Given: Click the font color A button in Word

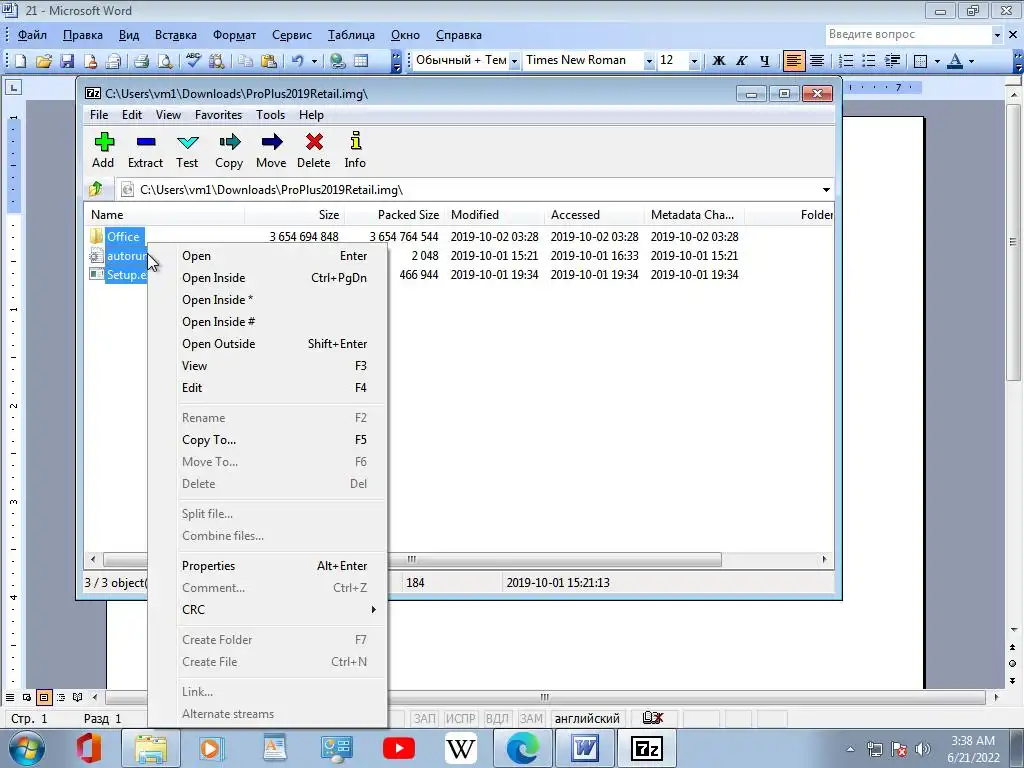Looking at the screenshot, I should [x=955, y=61].
